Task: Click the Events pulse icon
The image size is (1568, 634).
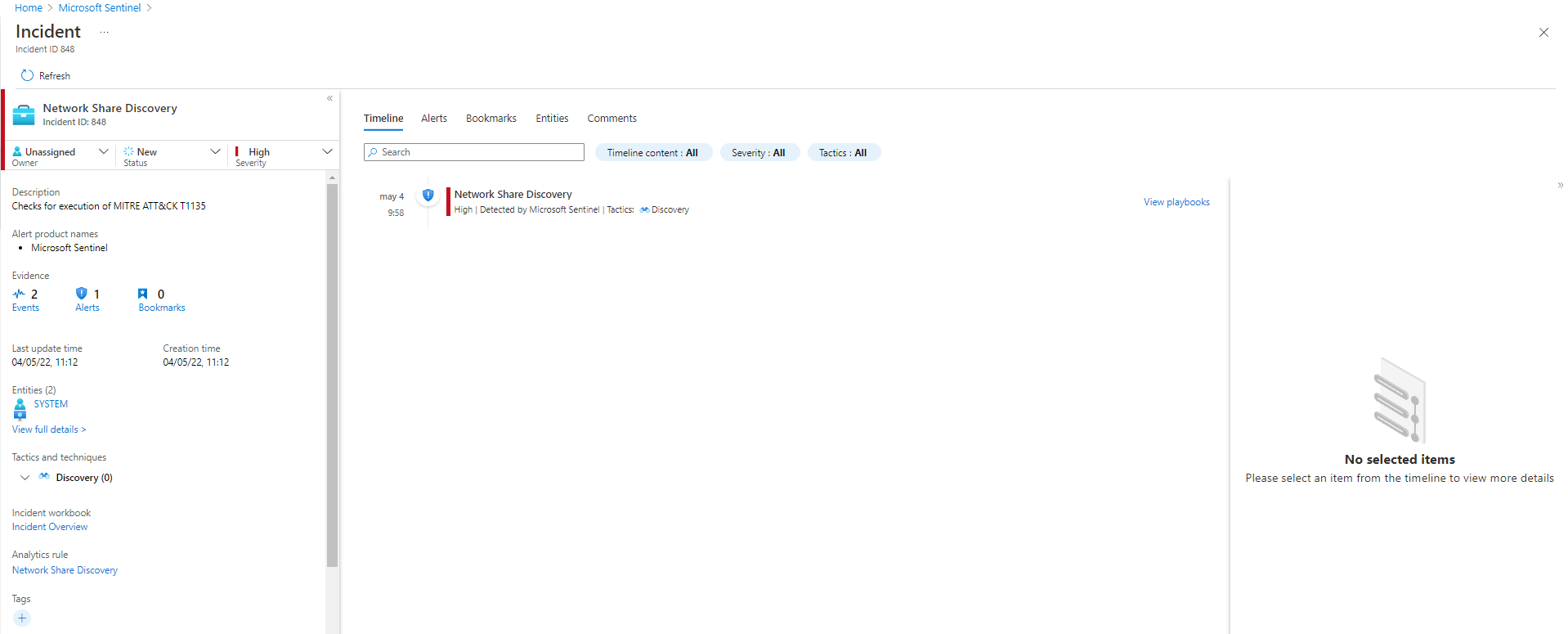Action: 19,294
